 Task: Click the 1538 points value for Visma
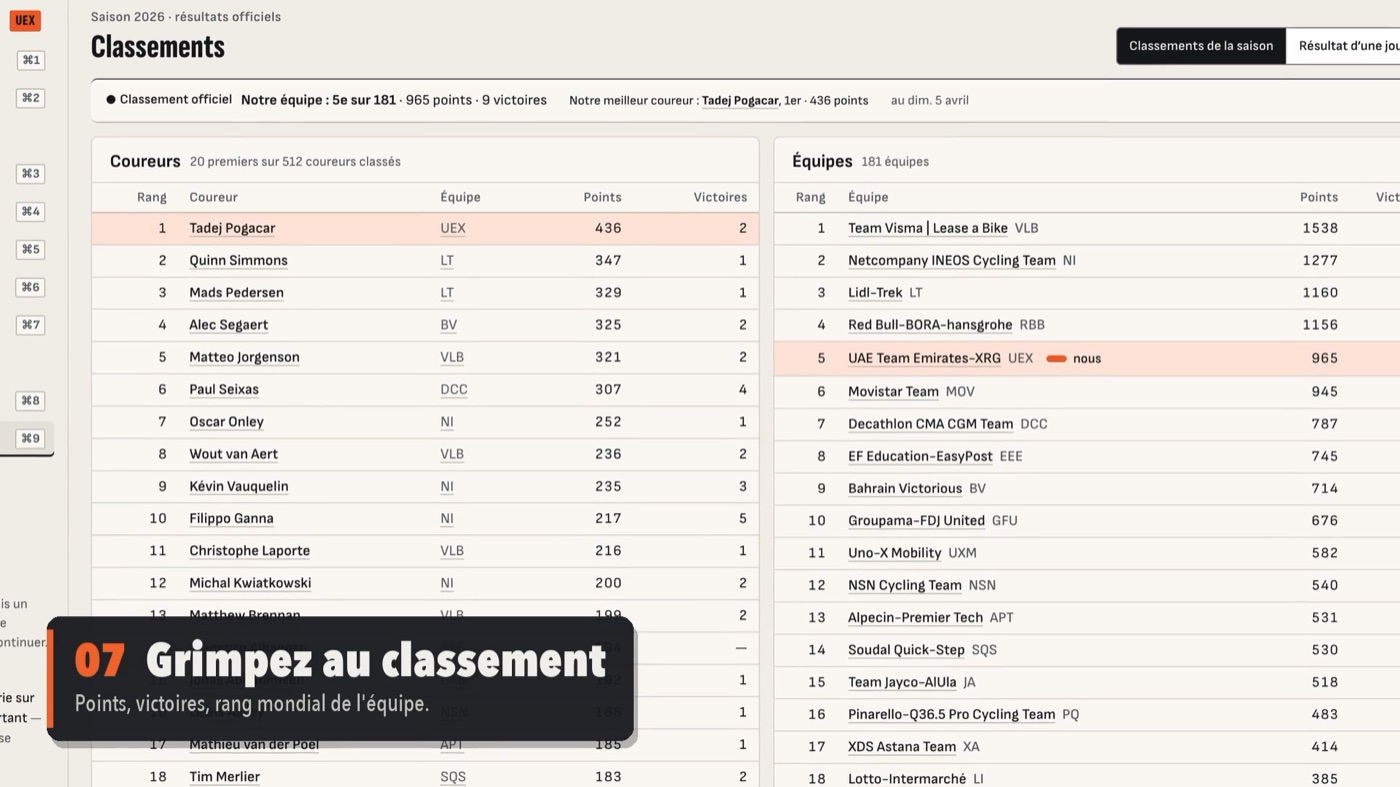[x=1320, y=229]
